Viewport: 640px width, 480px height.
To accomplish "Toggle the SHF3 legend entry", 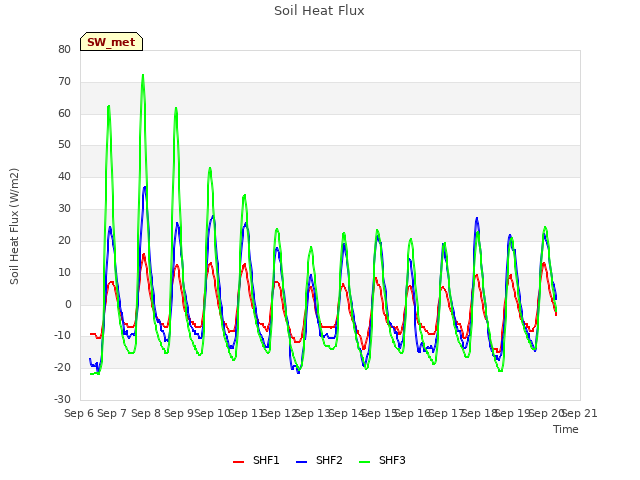I will (382, 460).
